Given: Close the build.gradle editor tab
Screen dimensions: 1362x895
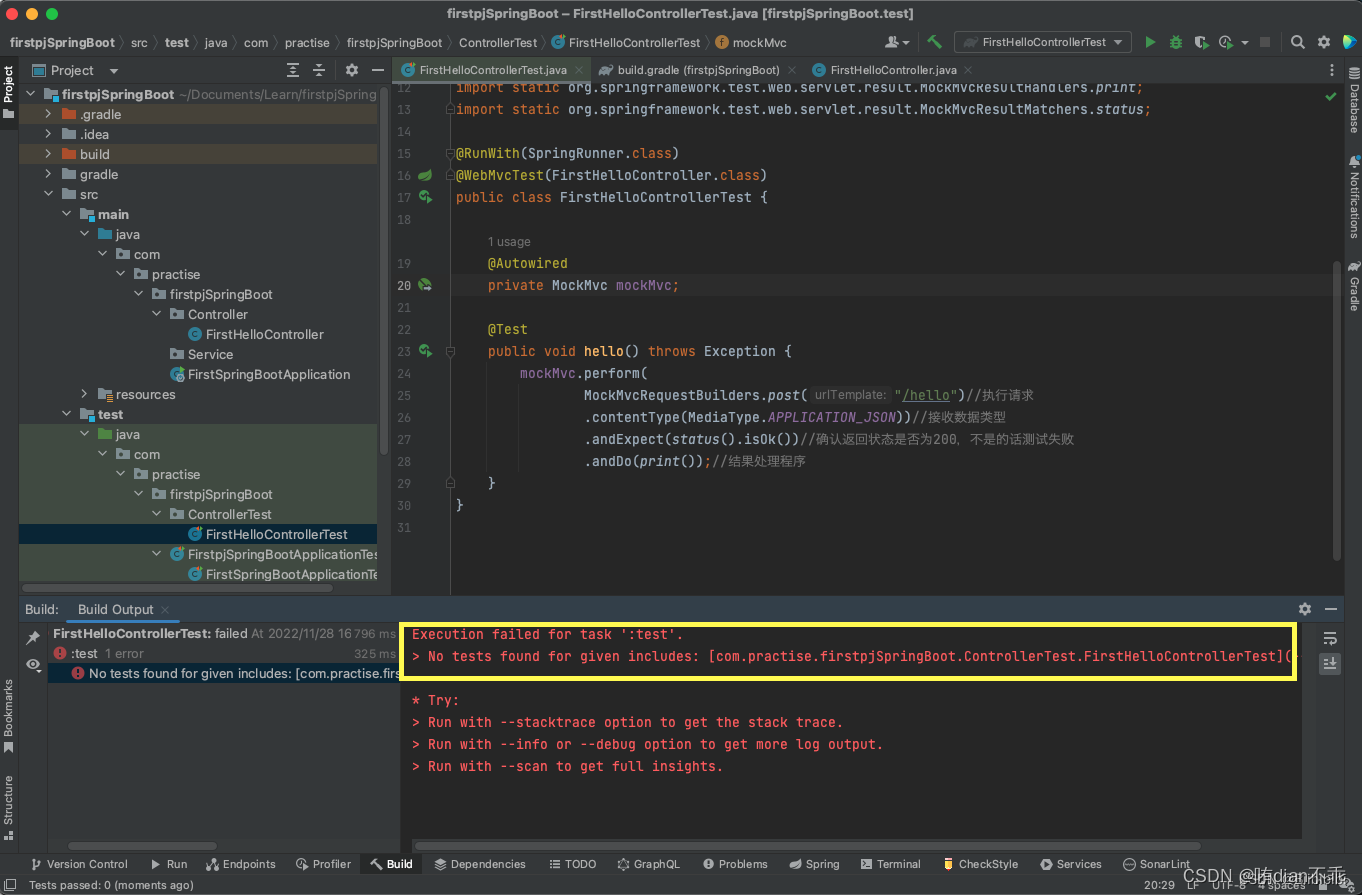Looking at the screenshot, I should point(792,70).
